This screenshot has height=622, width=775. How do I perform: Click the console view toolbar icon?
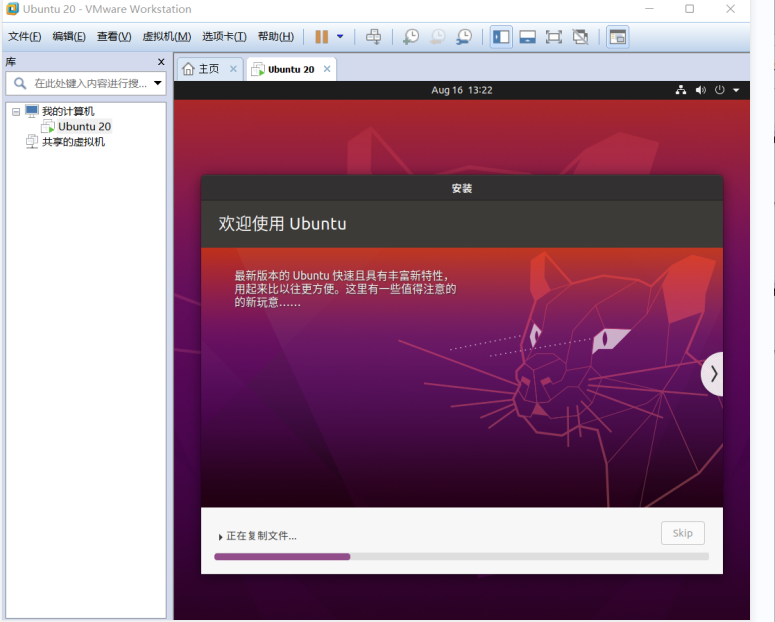pyautogui.click(x=617, y=37)
